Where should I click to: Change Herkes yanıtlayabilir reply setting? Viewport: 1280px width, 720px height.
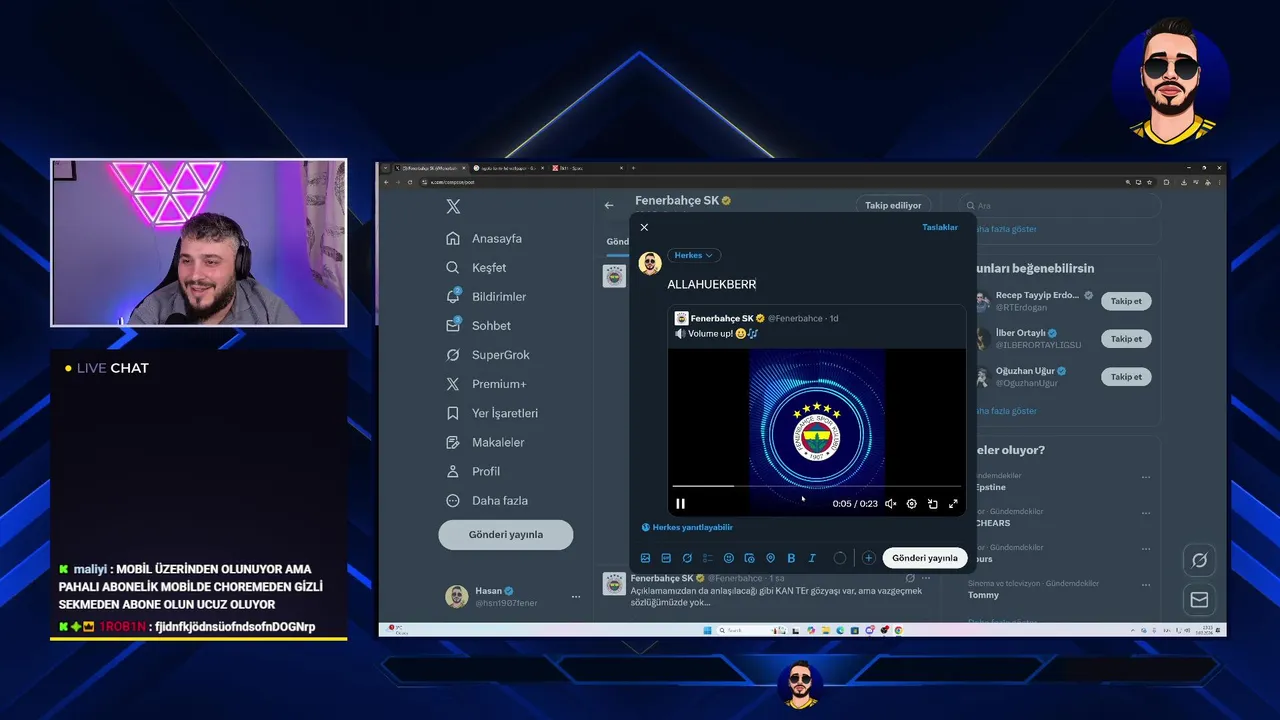click(x=687, y=527)
